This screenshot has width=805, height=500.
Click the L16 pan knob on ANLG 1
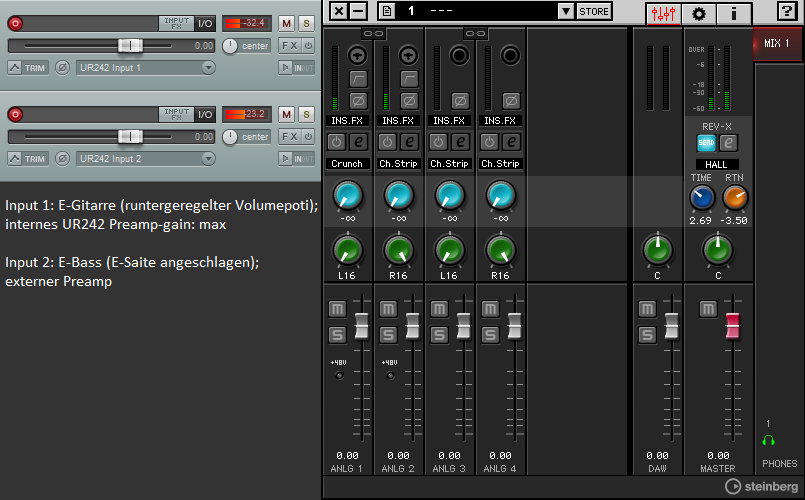(347, 251)
